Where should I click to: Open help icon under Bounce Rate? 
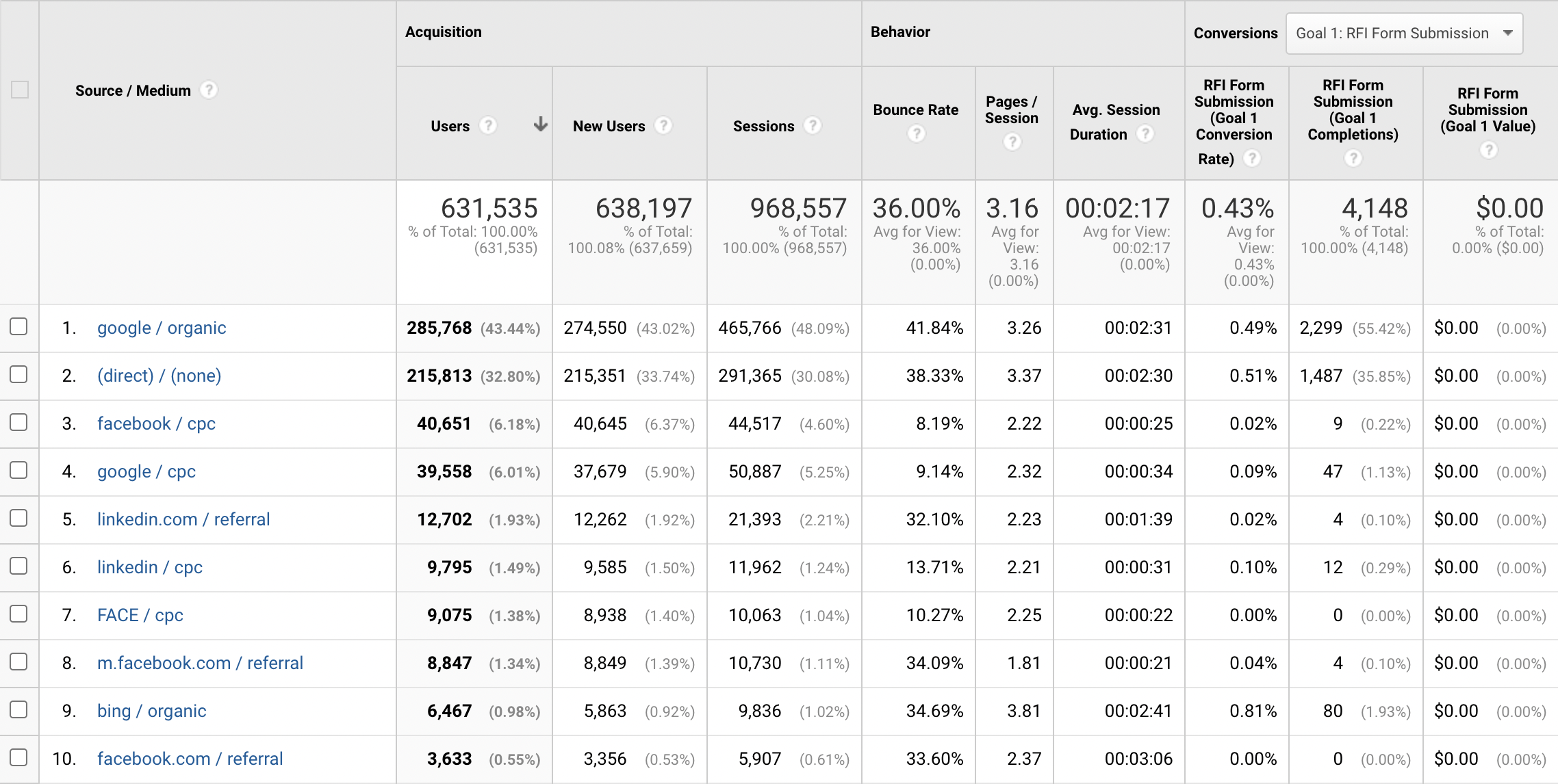(x=916, y=133)
